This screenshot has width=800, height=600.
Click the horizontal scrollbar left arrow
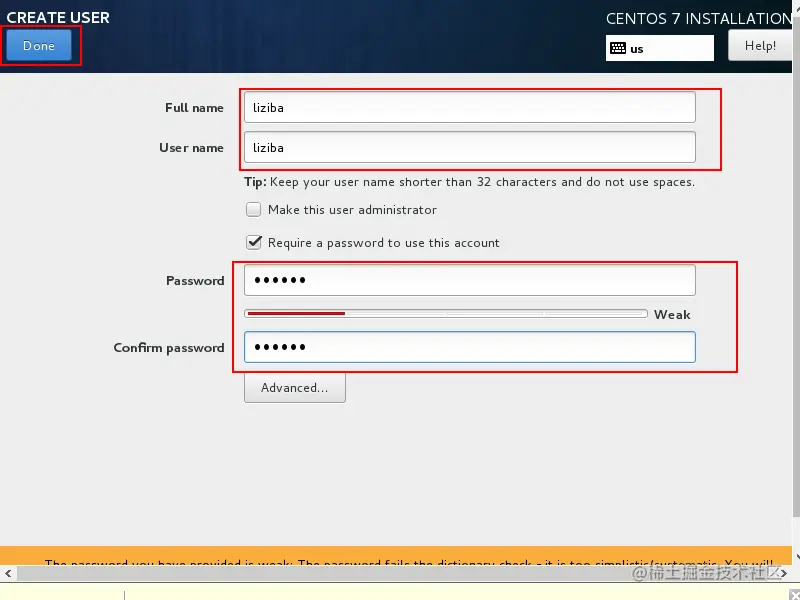point(8,573)
